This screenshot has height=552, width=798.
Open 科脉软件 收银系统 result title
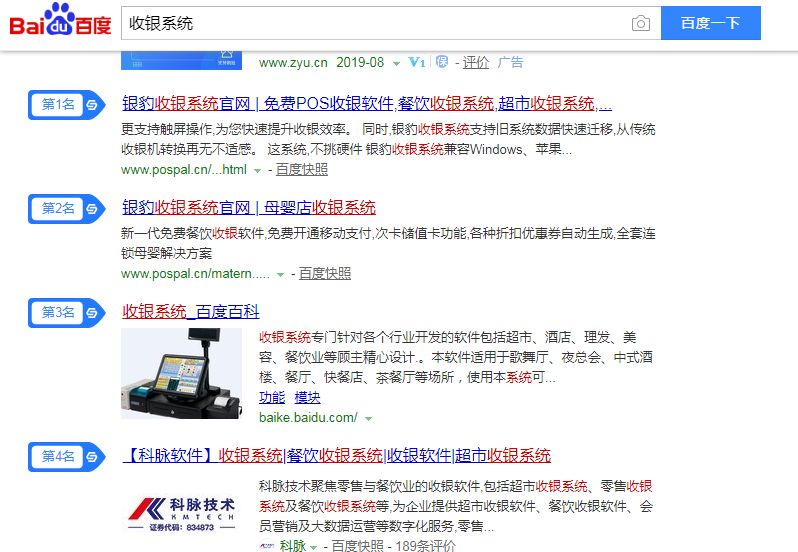(x=336, y=455)
